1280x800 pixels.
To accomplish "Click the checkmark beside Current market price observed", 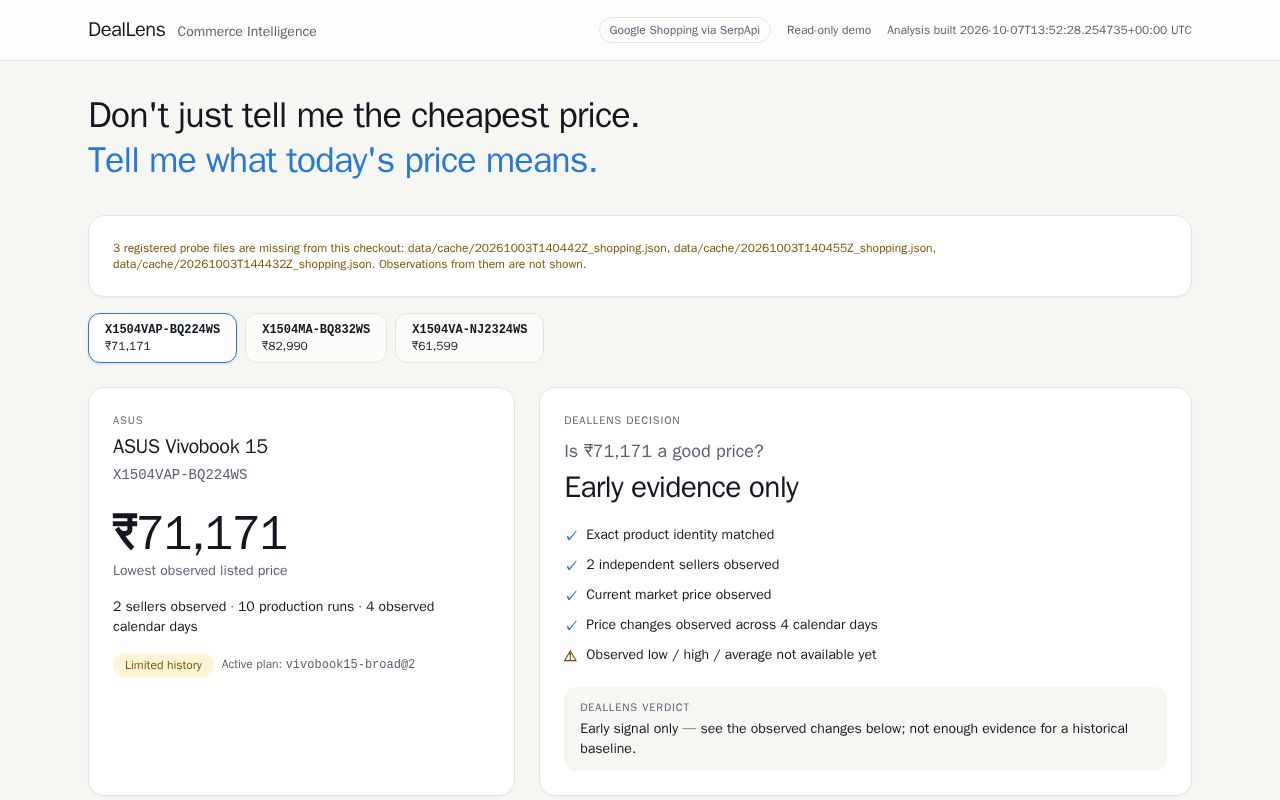I will point(571,596).
